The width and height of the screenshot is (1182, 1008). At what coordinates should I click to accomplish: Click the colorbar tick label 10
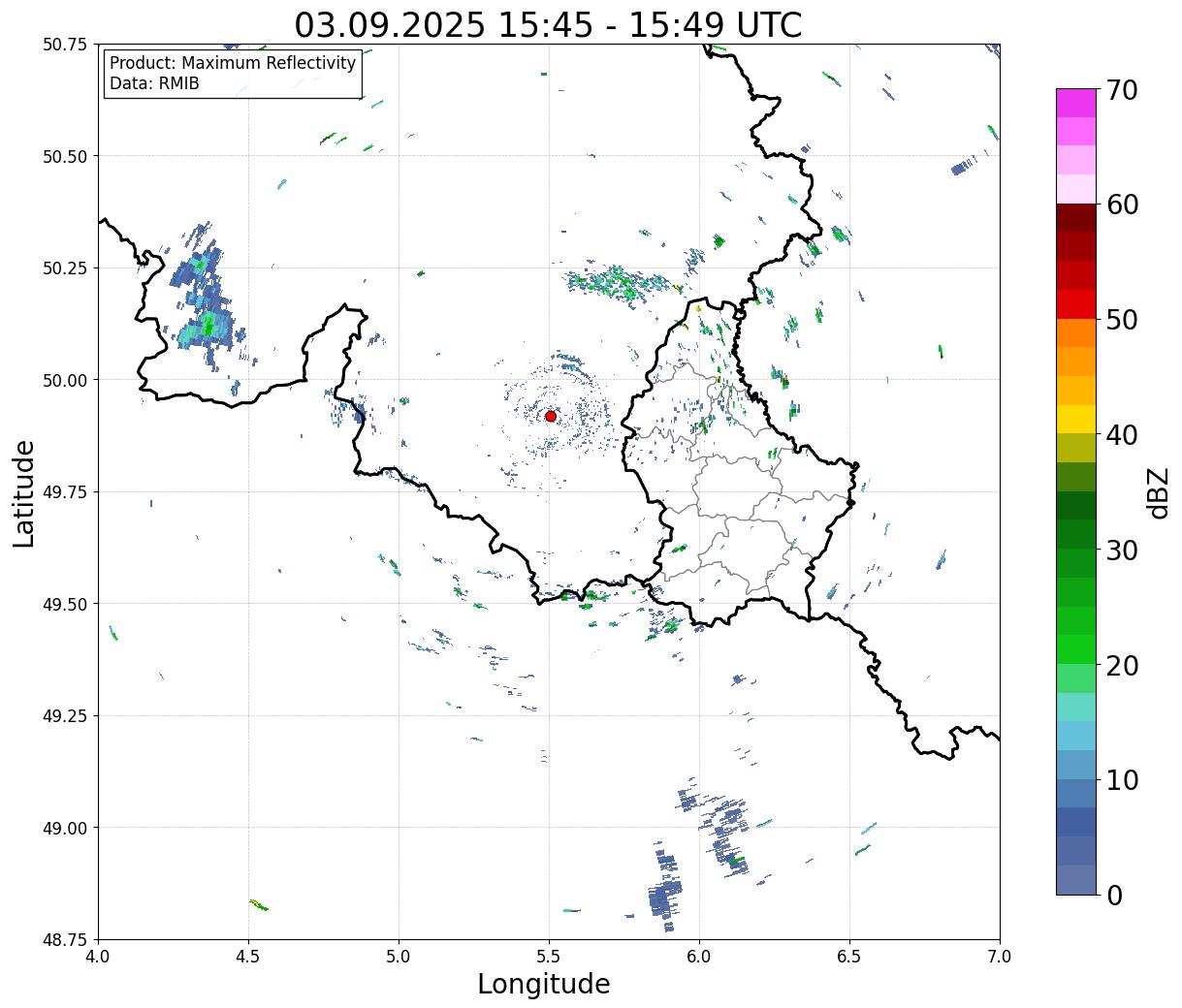pyautogui.click(x=1122, y=779)
